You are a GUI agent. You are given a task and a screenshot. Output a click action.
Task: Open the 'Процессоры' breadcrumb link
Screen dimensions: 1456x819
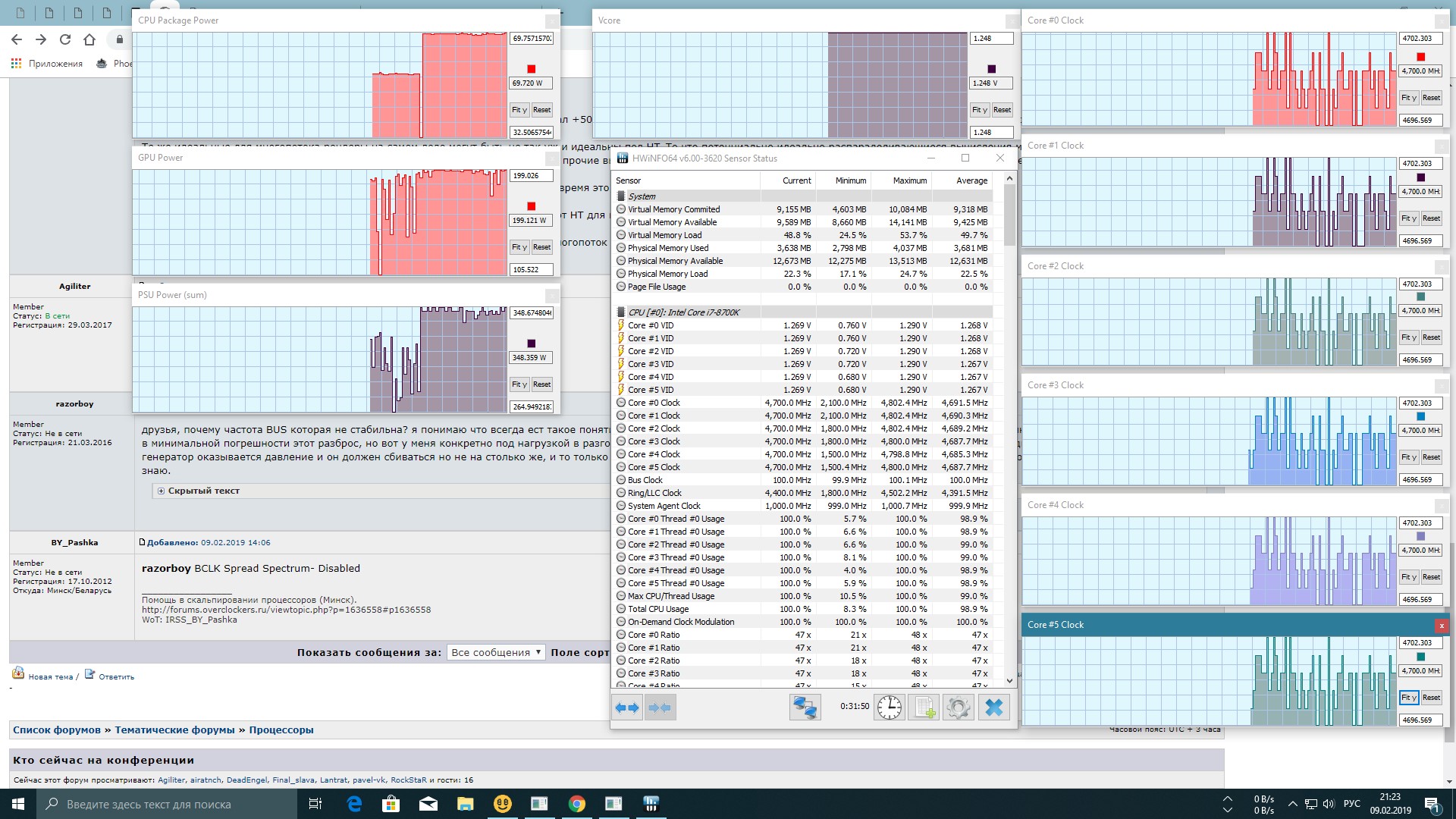click(281, 730)
